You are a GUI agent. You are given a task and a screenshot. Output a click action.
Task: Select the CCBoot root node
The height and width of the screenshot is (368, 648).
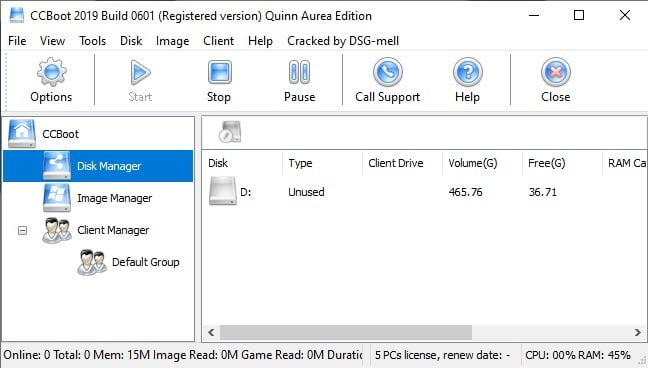tap(60, 134)
